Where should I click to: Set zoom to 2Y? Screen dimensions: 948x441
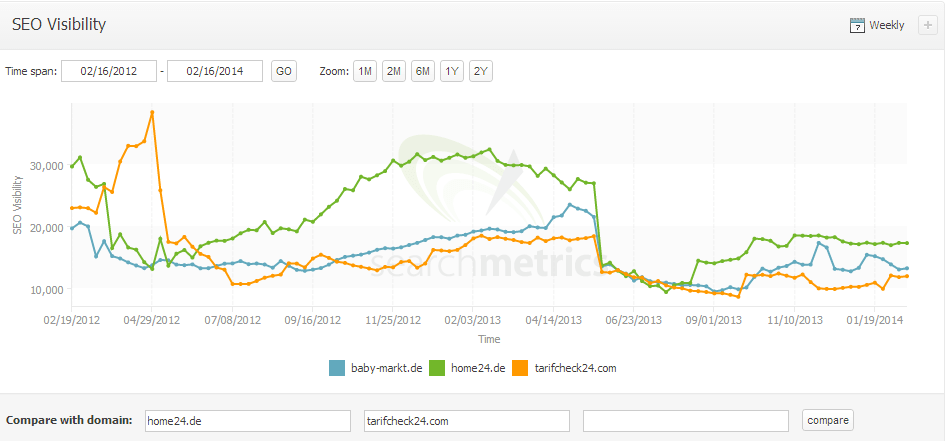481,71
